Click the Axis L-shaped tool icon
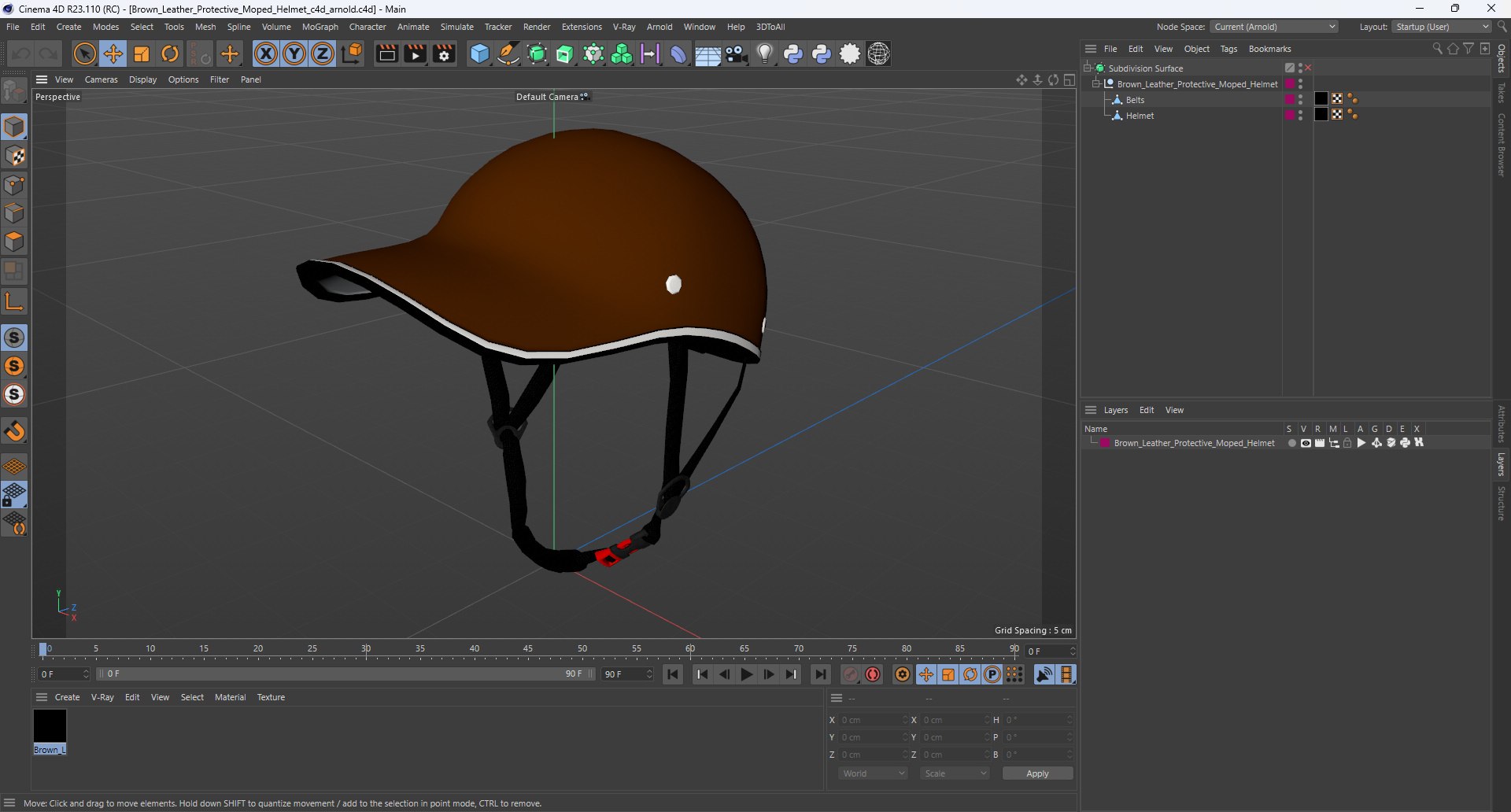This screenshot has height=812, width=1511. click(x=14, y=301)
